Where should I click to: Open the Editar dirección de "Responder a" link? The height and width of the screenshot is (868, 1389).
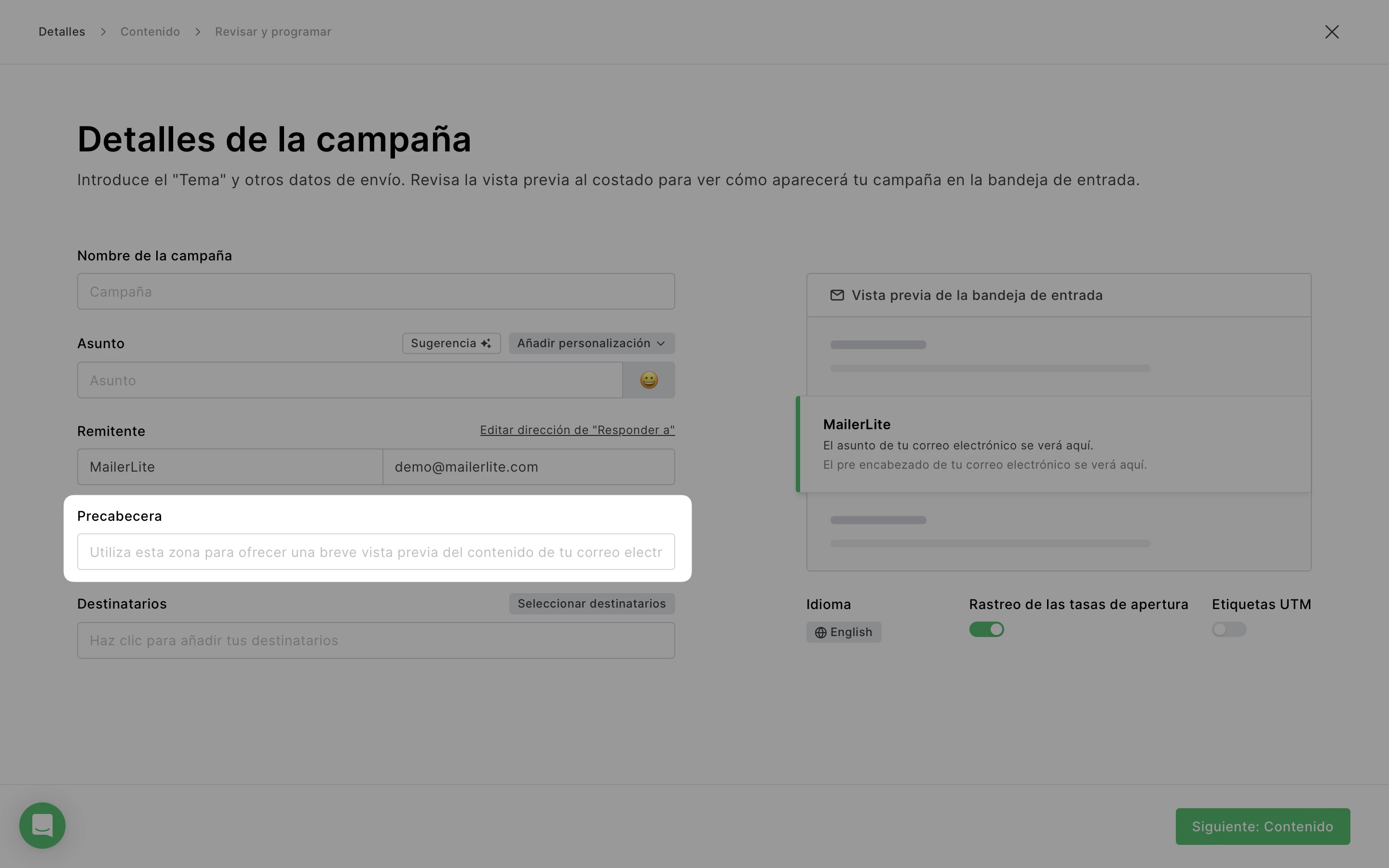pos(577,430)
